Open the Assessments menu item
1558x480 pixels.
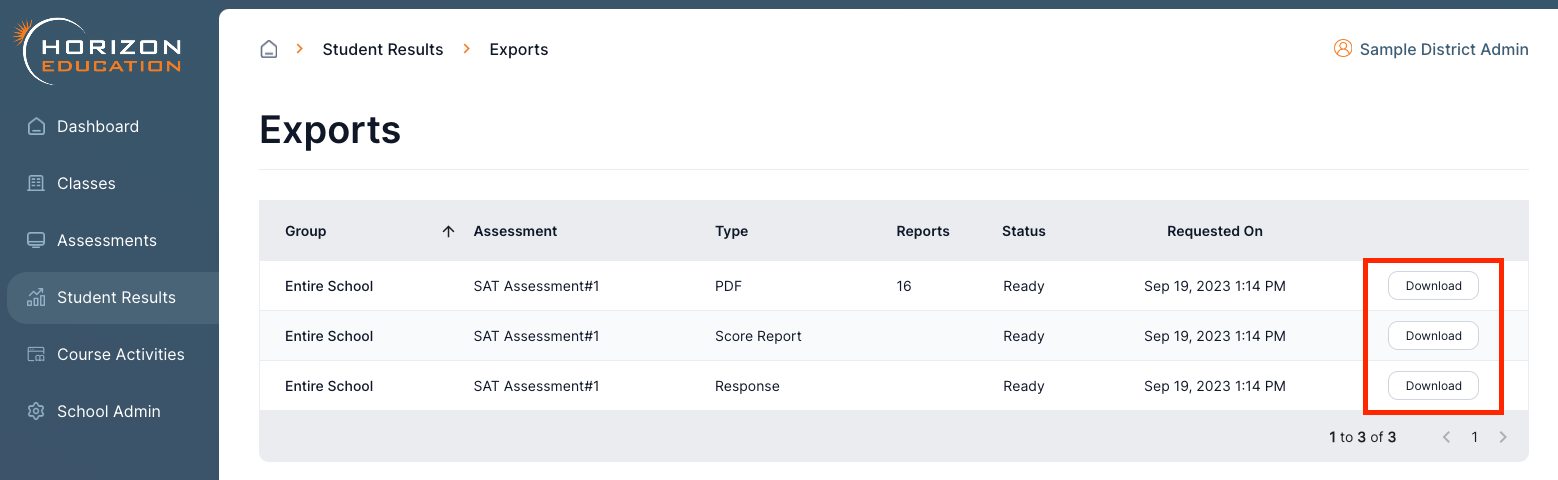coord(106,240)
